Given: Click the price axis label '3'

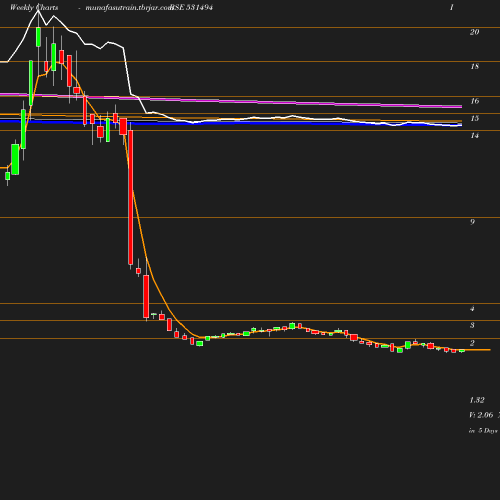Looking at the screenshot, I should (472, 325).
